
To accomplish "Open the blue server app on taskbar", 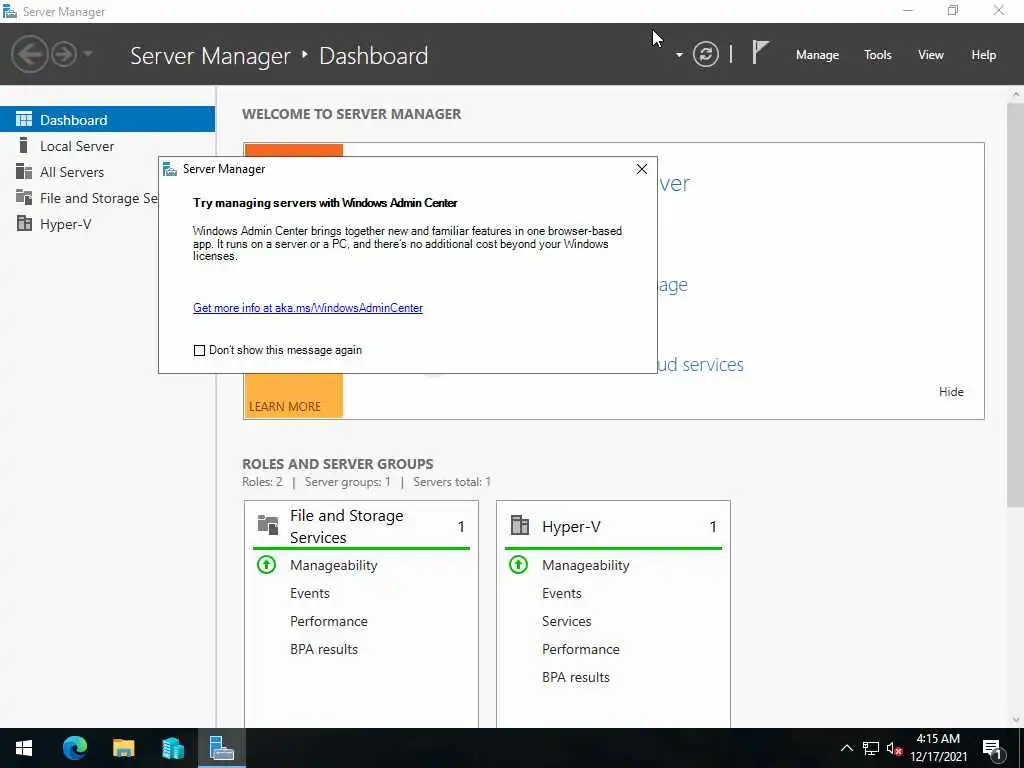I will (172, 748).
